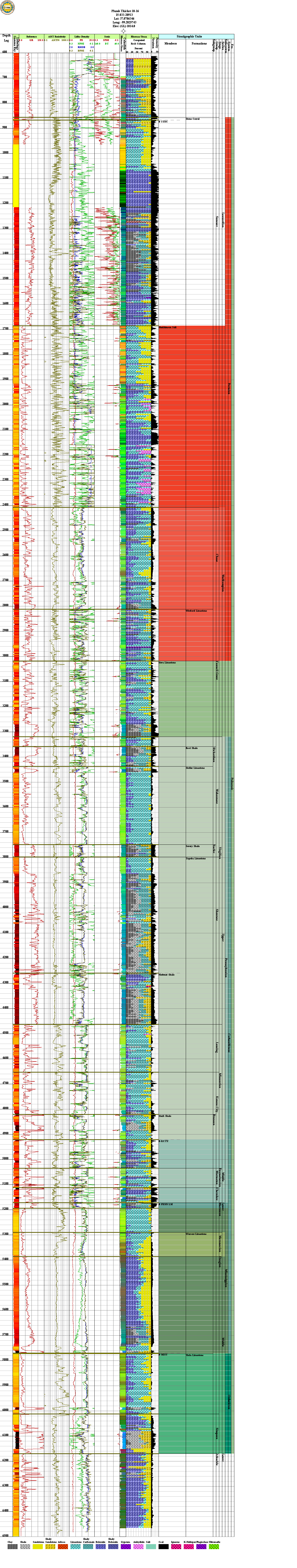The height and width of the screenshot is (1568, 297).
Task: Click the "Topeka Limestone" formation label
Action: [x=196, y=858]
